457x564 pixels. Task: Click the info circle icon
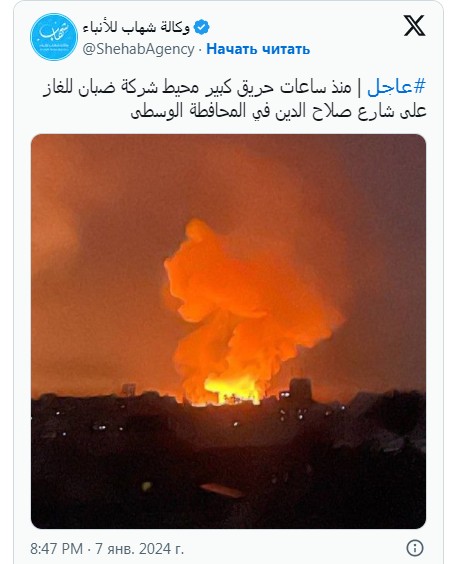tap(415, 548)
